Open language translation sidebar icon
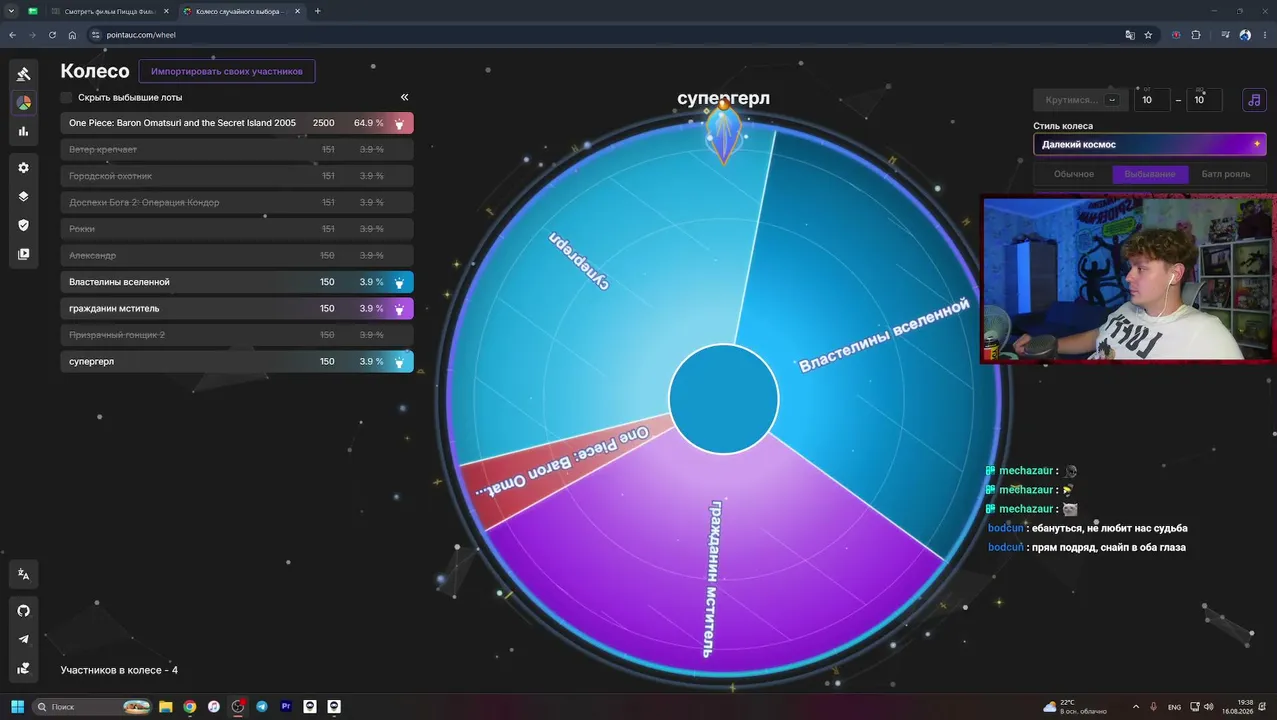The height and width of the screenshot is (720, 1277). pyautogui.click(x=23, y=574)
